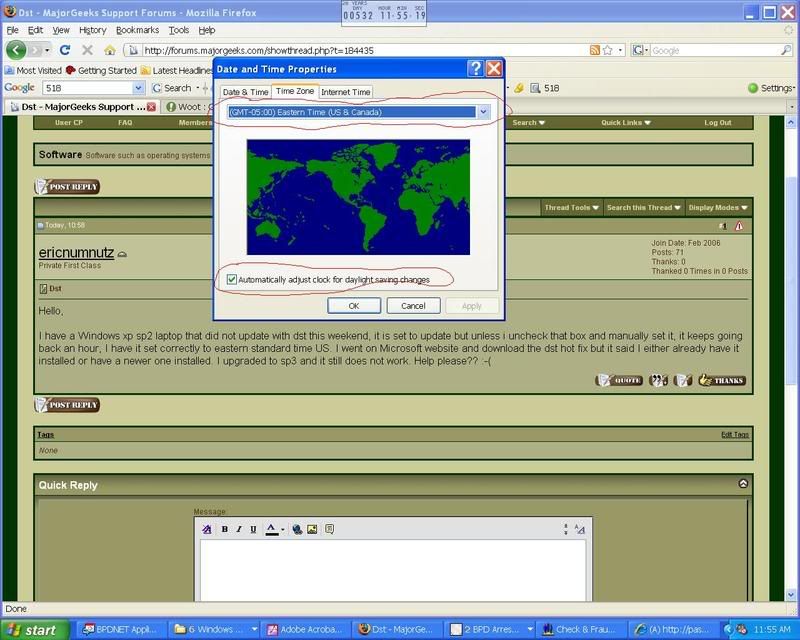800x640 pixels.
Task: Click the Edit Tags link
Action: tap(734, 435)
